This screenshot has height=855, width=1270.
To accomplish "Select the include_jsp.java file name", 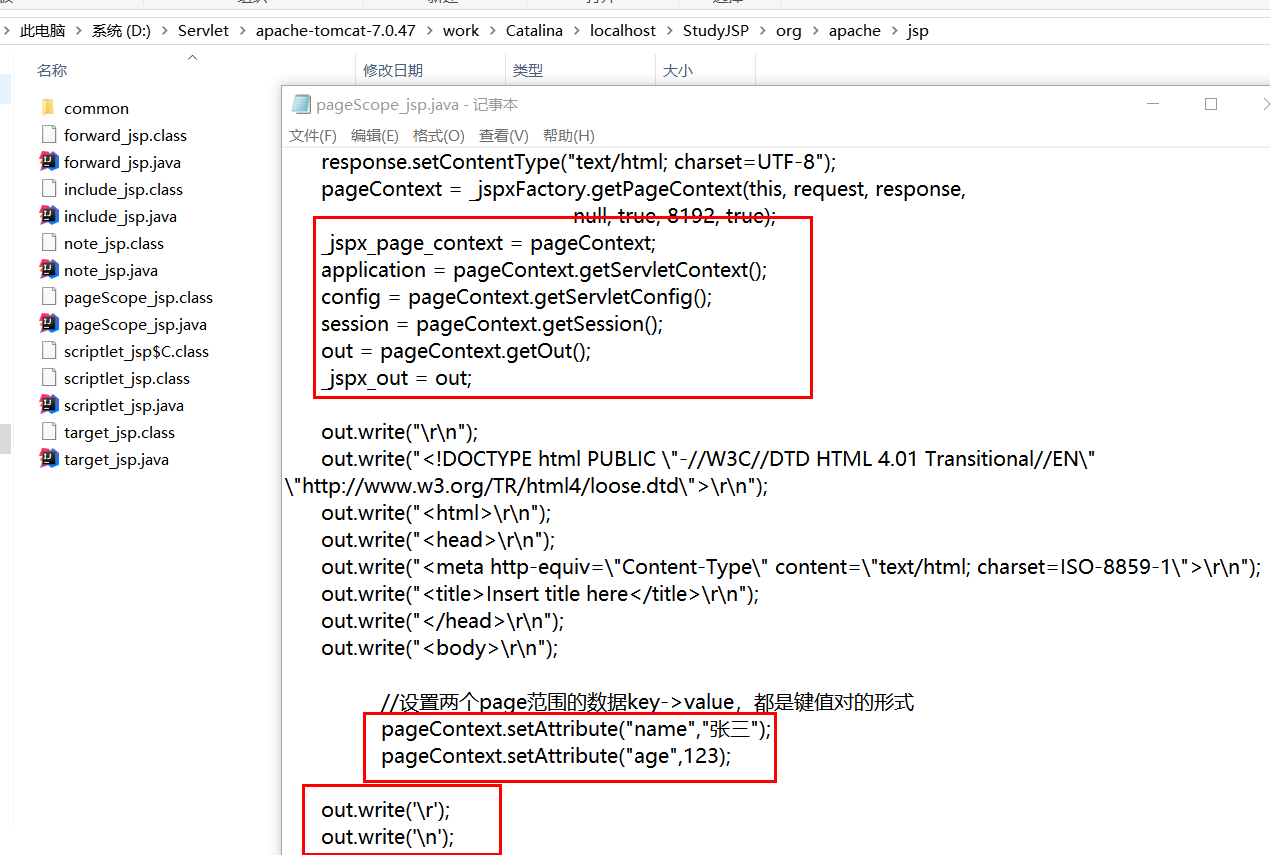I will click(120, 216).
